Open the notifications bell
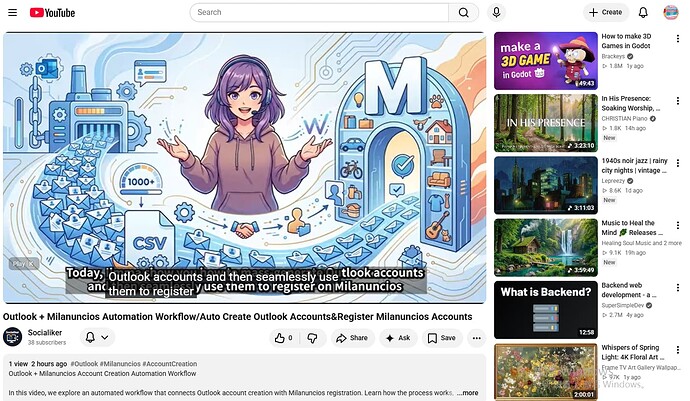 pyautogui.click(x=643, y=12)
